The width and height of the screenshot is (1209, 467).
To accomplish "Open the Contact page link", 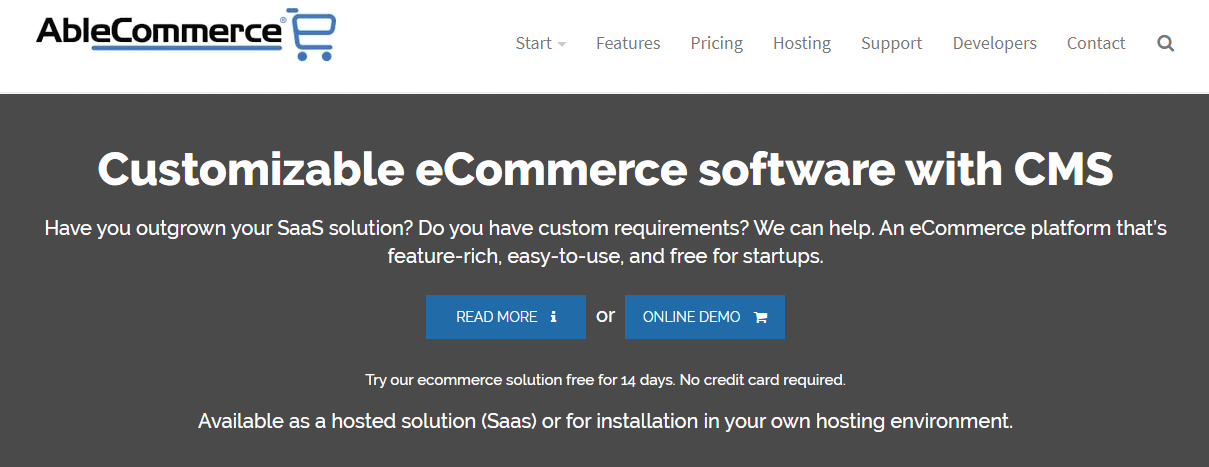I will click(x=1096, y=43).
